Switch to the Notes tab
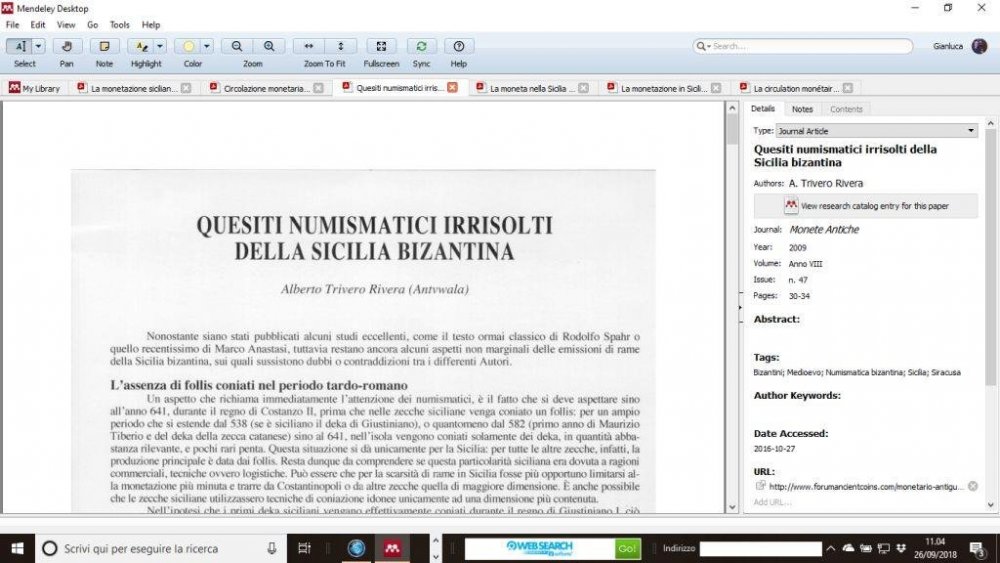 pyautogui.click(x=802, y=109)
